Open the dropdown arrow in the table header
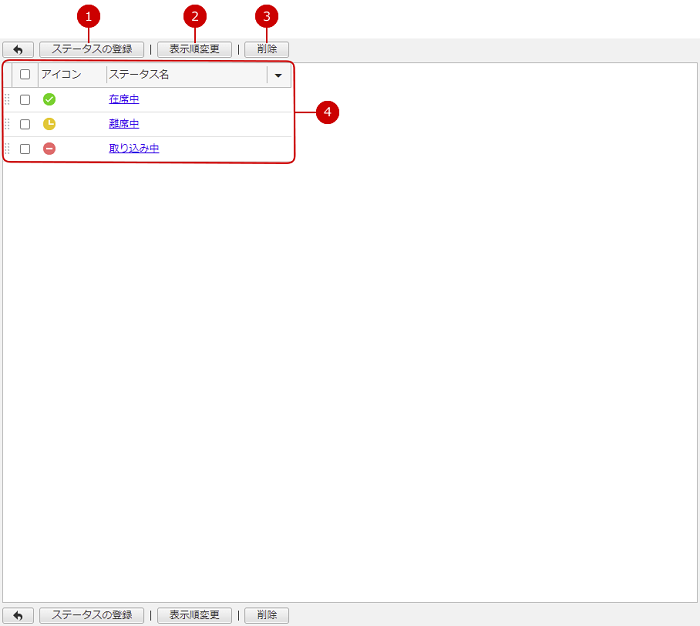Screen dimensions: 700x626 tap(276, 75)
